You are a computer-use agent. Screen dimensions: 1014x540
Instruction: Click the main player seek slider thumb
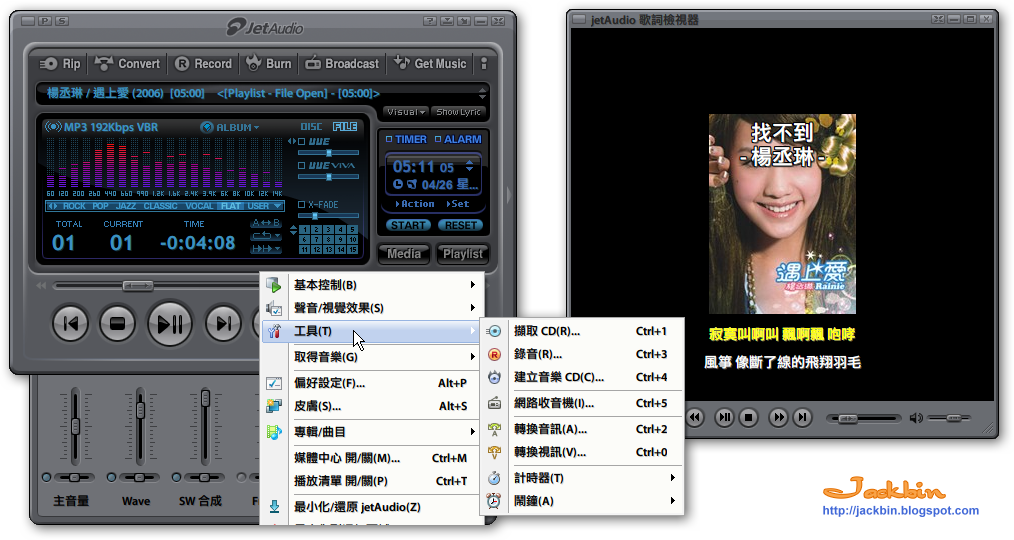click(138, 285)
